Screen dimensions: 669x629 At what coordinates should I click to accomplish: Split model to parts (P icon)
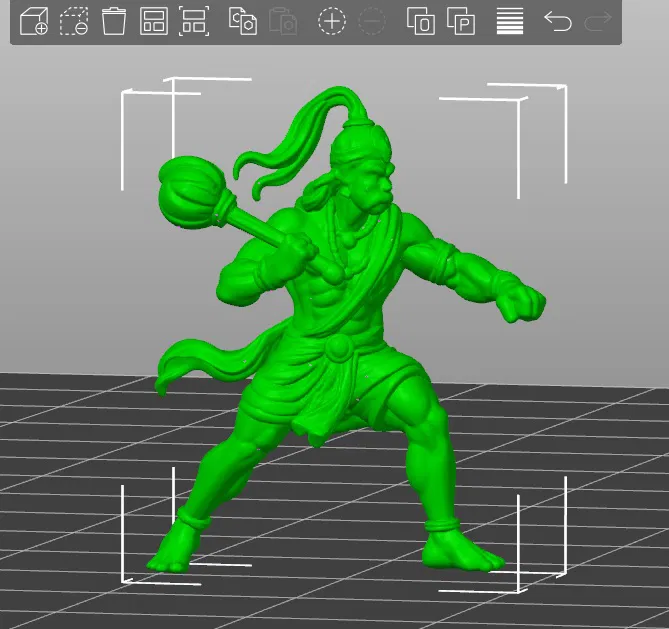coord(461,21)
